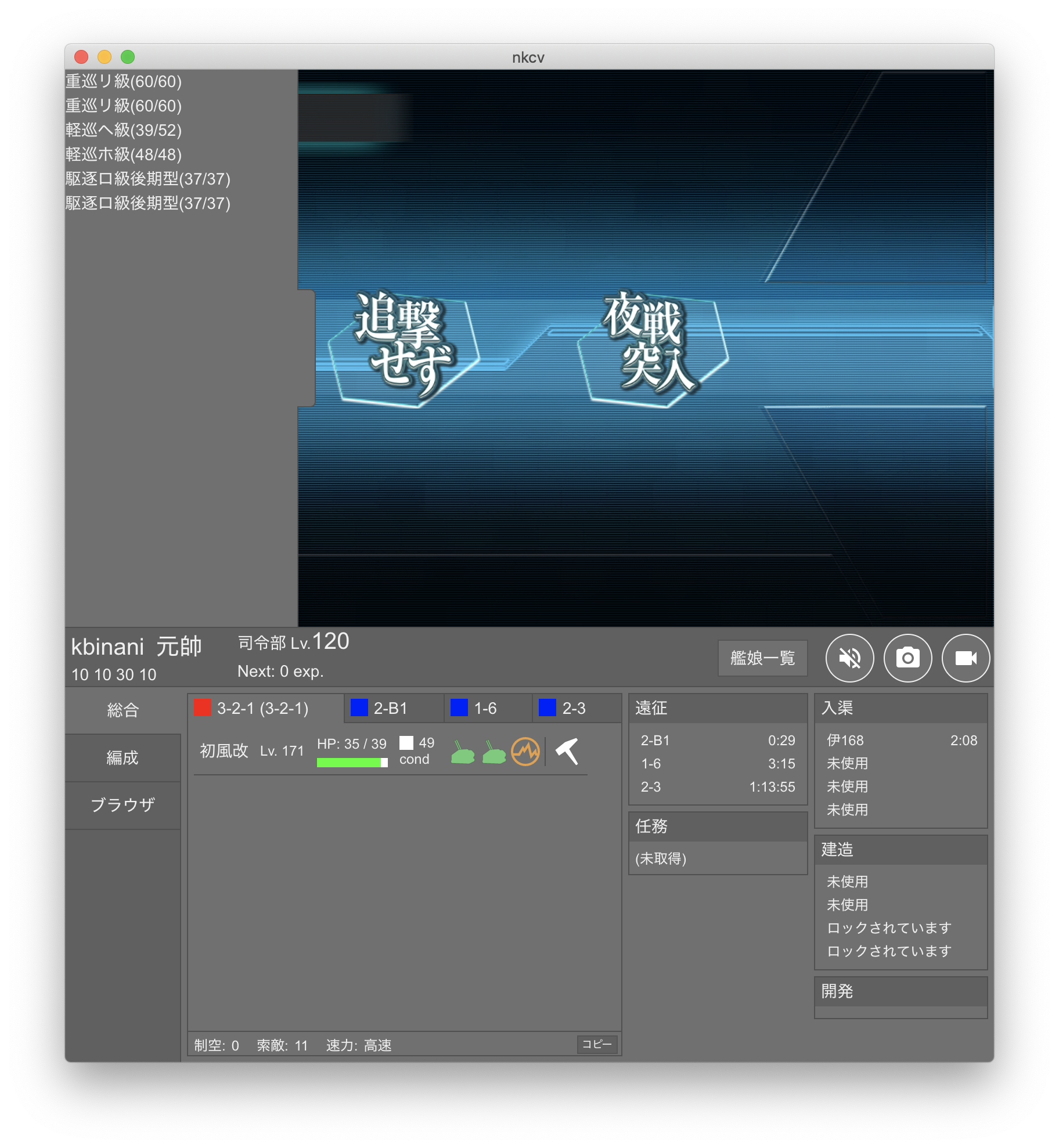
Task: Click the 建造 panel header
Action: coord(900,850)
